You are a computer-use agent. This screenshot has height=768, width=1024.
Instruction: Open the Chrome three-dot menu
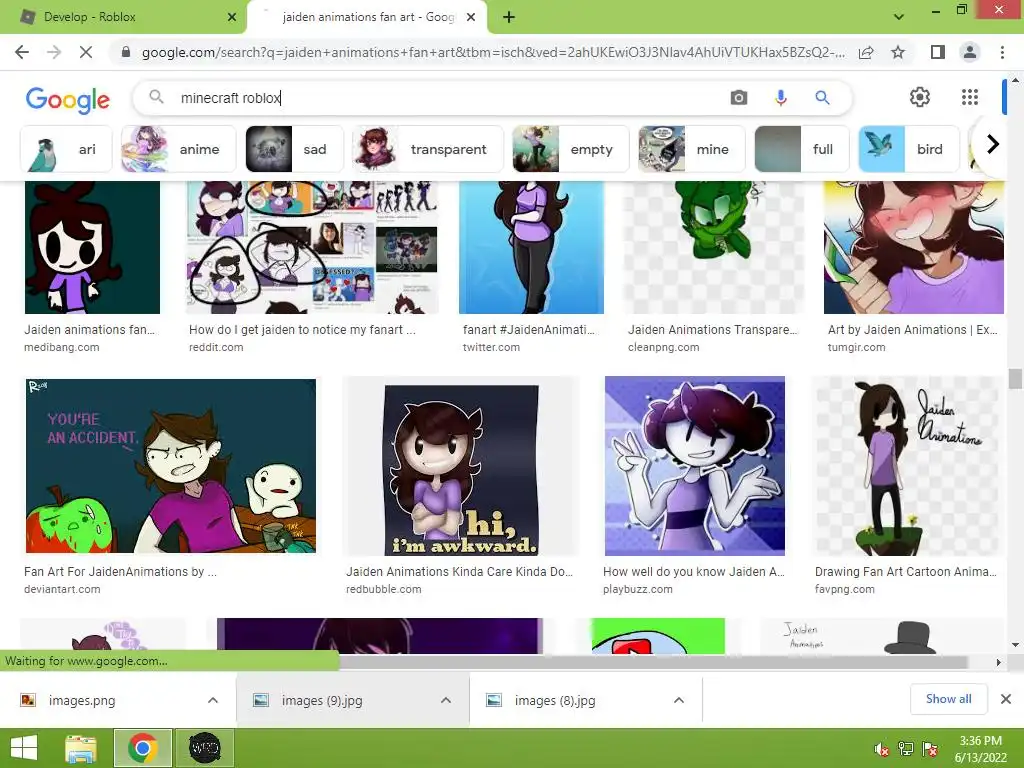pyautogui.click(x=1002, y=52)
